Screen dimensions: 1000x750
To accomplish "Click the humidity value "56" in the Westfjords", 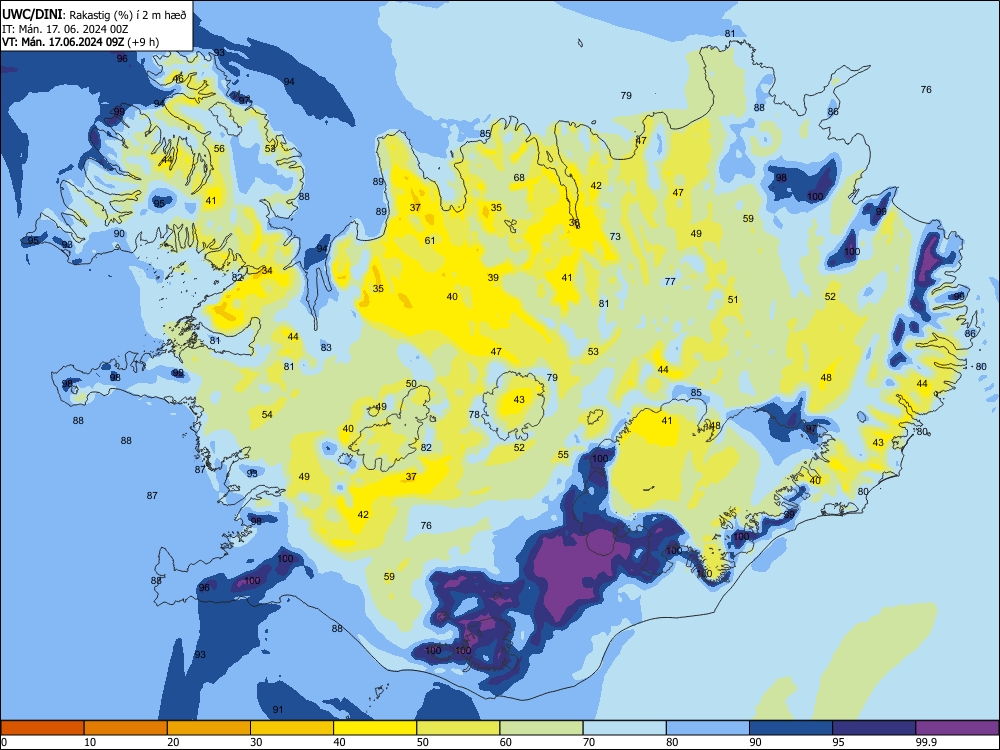I will (x=219, y=149).
